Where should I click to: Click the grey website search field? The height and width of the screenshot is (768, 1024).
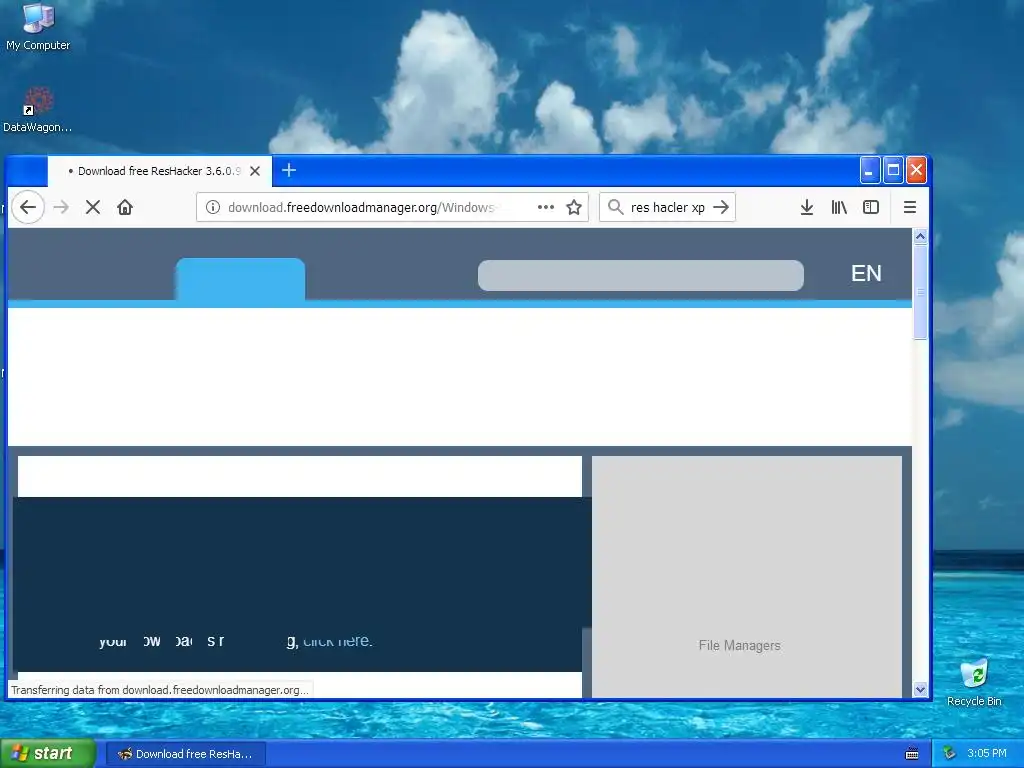(x=641, y=276)
